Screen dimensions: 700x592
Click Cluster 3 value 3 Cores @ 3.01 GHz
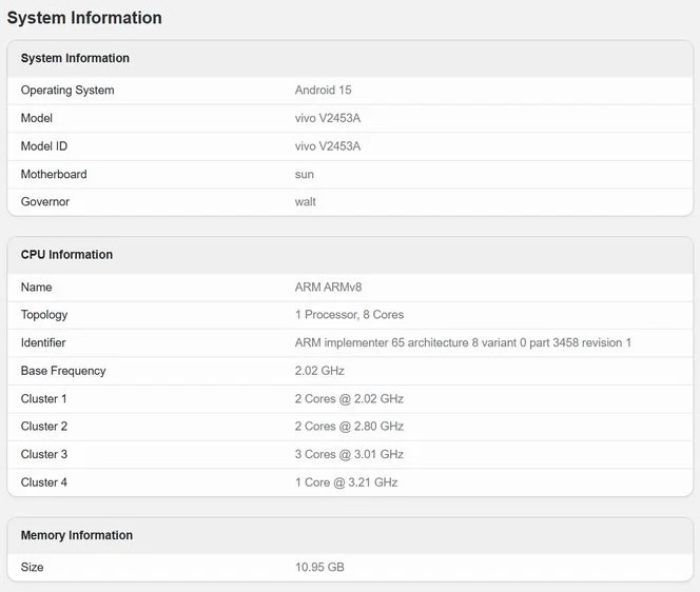(349, 454)
